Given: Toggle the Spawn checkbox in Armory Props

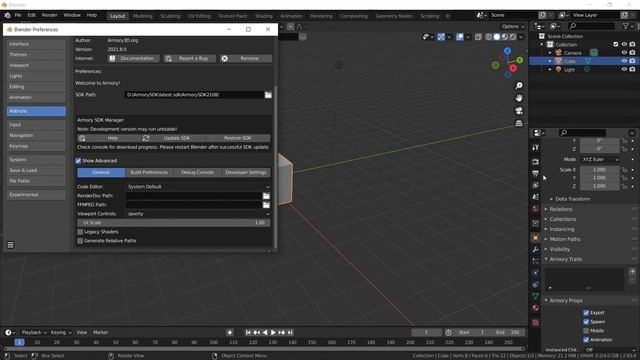Looking at the screenshot, I should (x=586, y=322).
